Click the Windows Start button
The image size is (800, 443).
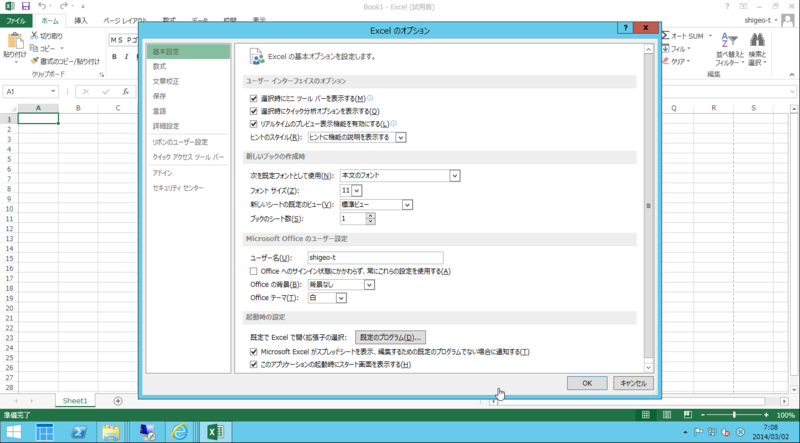click(14, 432)
